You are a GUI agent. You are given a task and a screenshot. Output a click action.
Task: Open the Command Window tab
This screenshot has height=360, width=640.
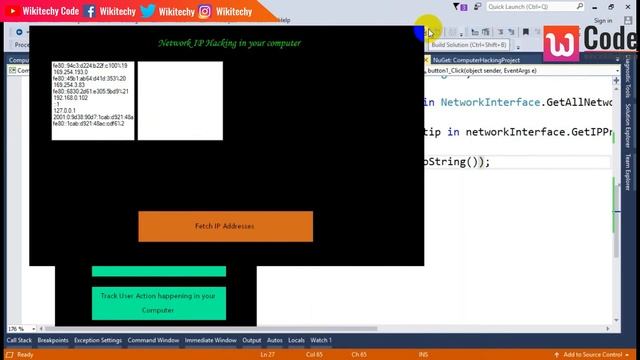pos(153,340)
